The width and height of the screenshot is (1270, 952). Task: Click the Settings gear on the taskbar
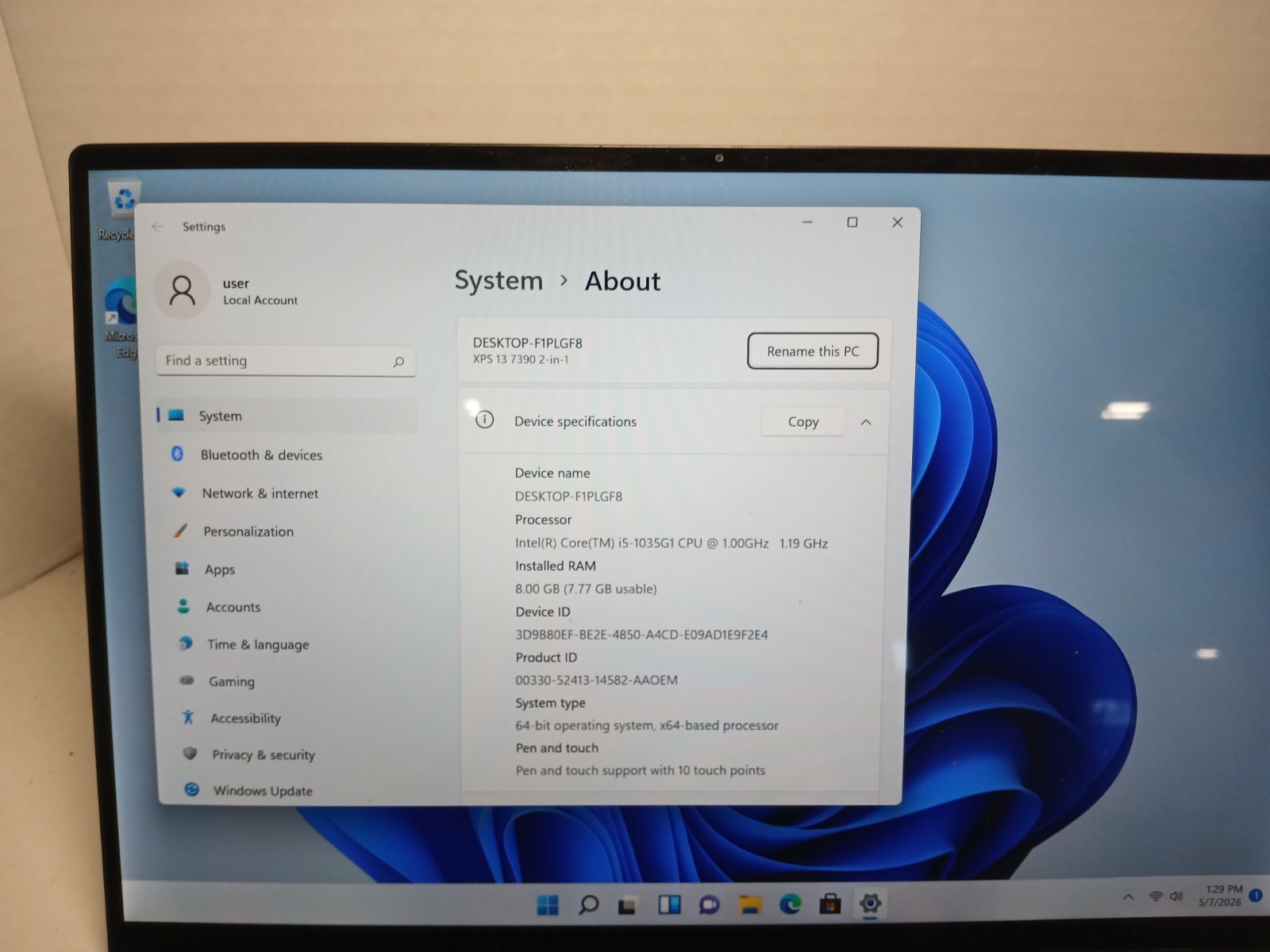871,904
